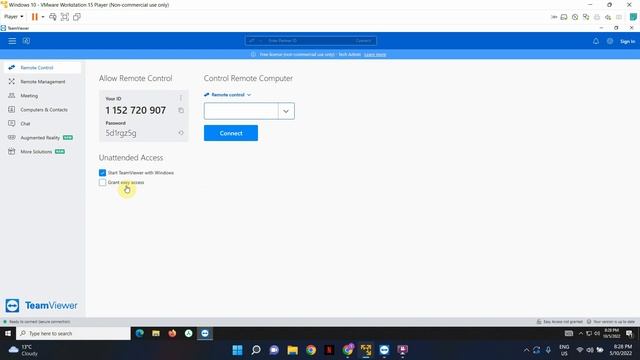Refresh the password with the reload icon

coord(181,133)
